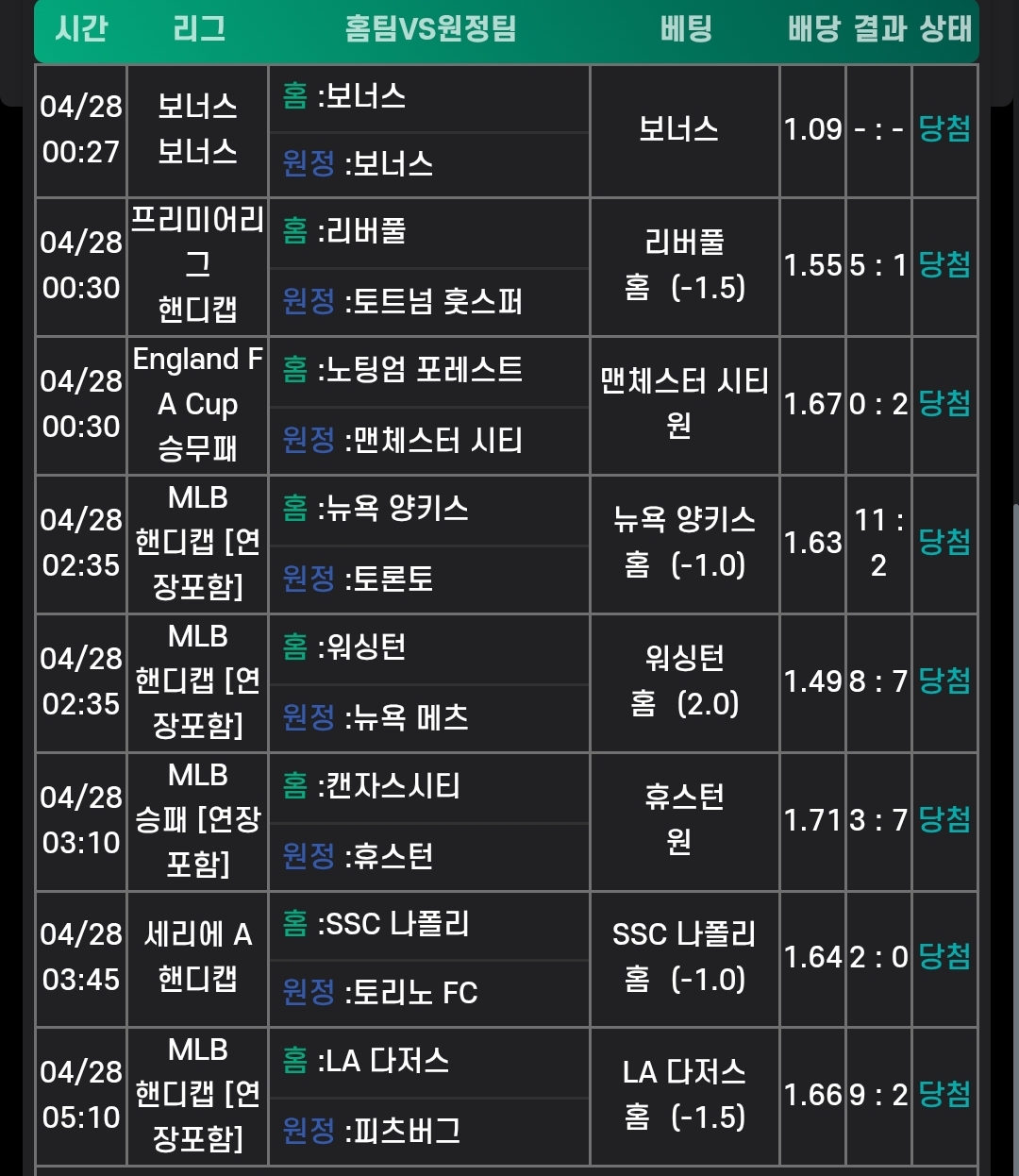Click 당첨 status for 뉴욕 양키스 bet

point(944,543)
